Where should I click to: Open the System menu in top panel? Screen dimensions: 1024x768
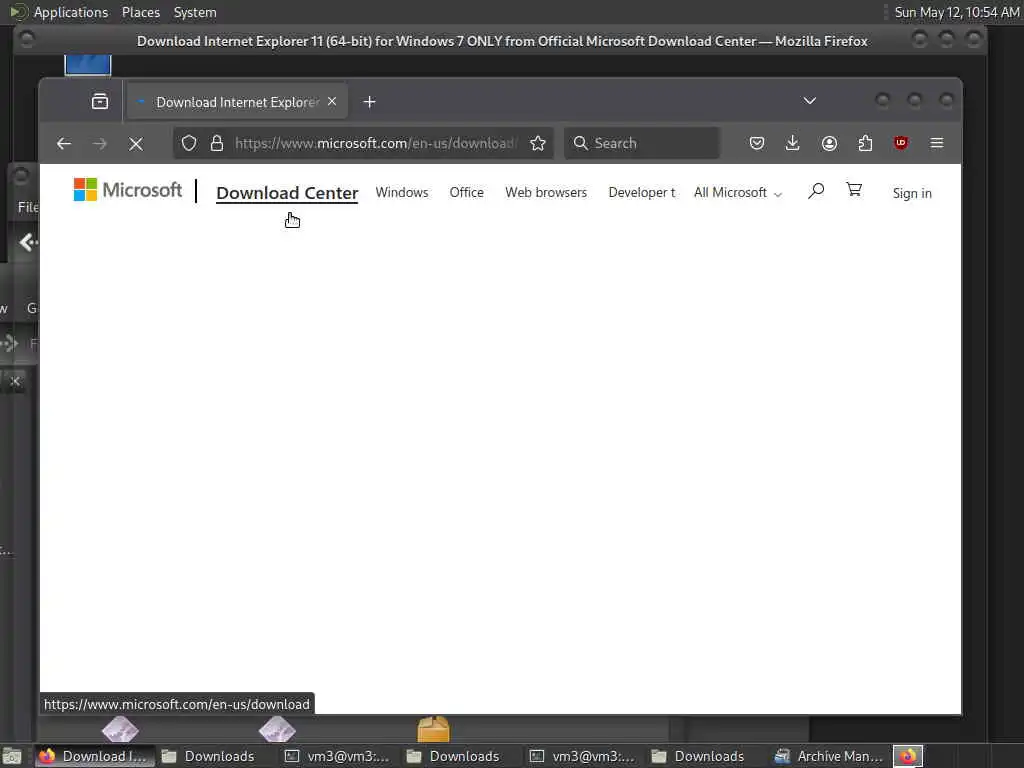pyautogui.click(x=195, y=12)
